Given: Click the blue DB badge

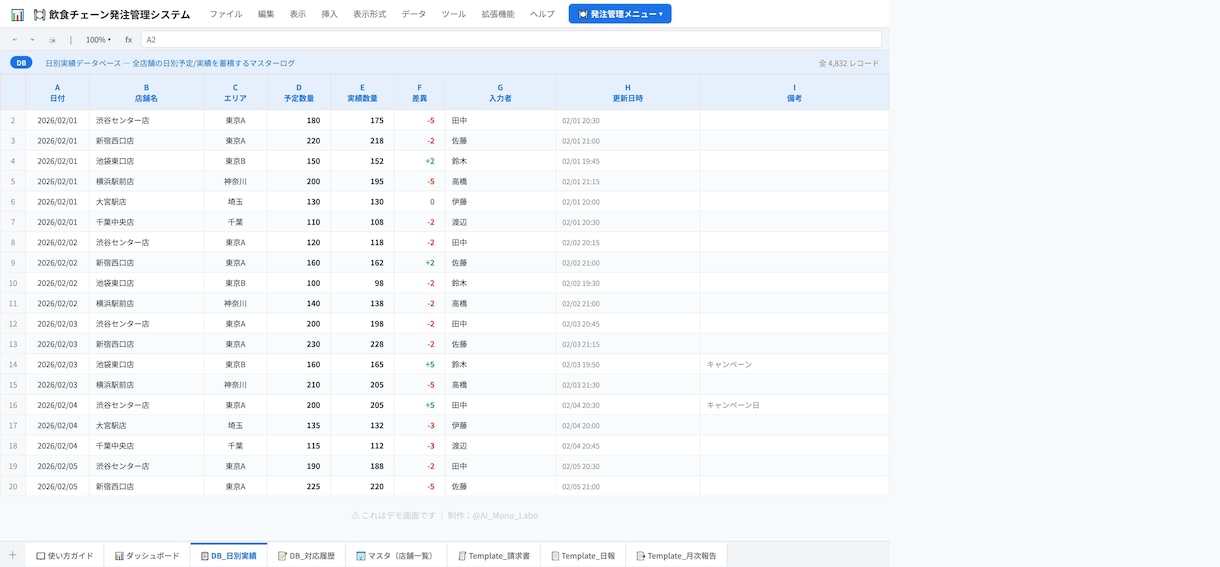Looking at the screenshot, I should pyautogui.click(x=21, y=63).
